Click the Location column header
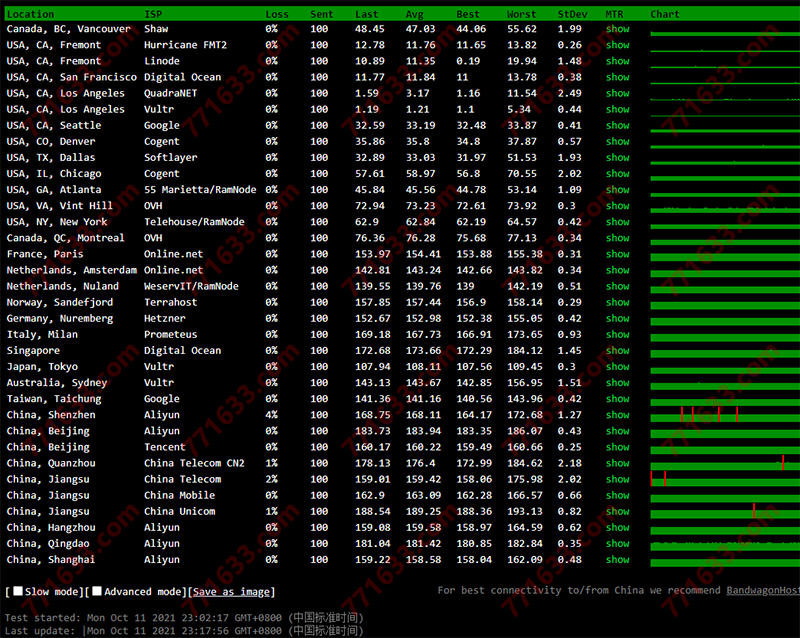This screenshot has width=800, height=638. coord(30,14)
